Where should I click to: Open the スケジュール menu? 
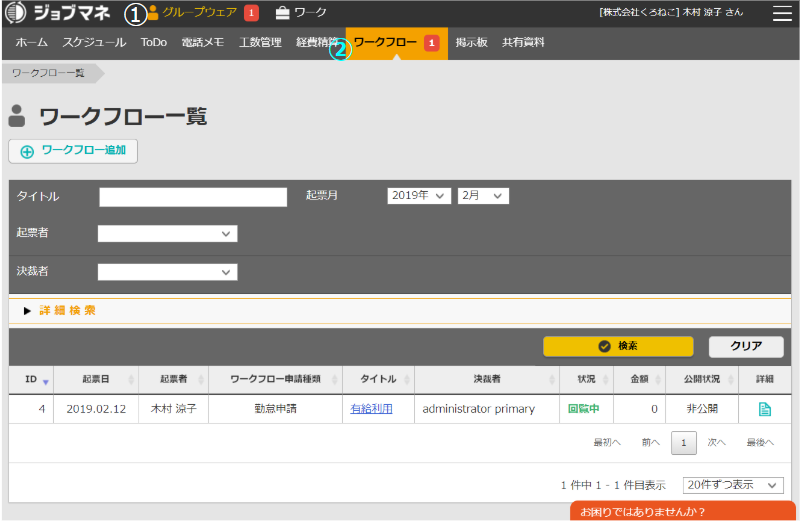click(95, 43)
